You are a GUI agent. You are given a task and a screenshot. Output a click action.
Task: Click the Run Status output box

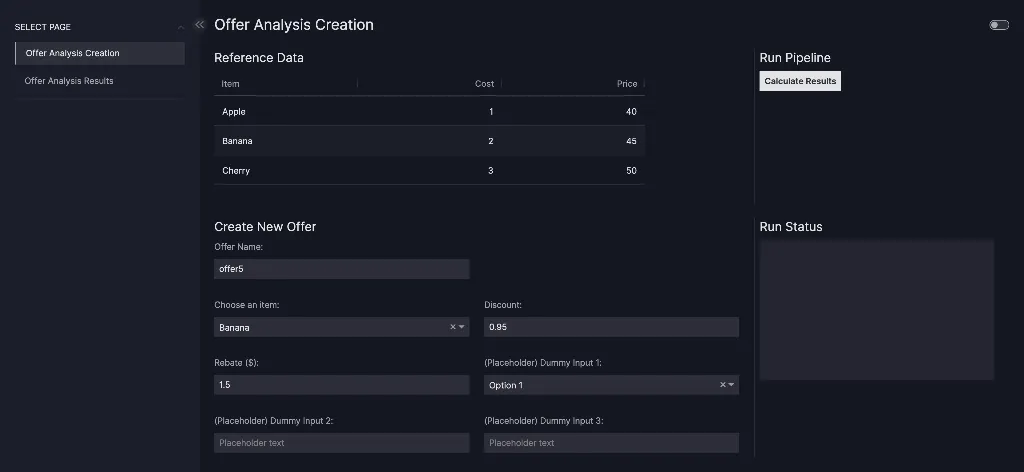coord(876,309)
